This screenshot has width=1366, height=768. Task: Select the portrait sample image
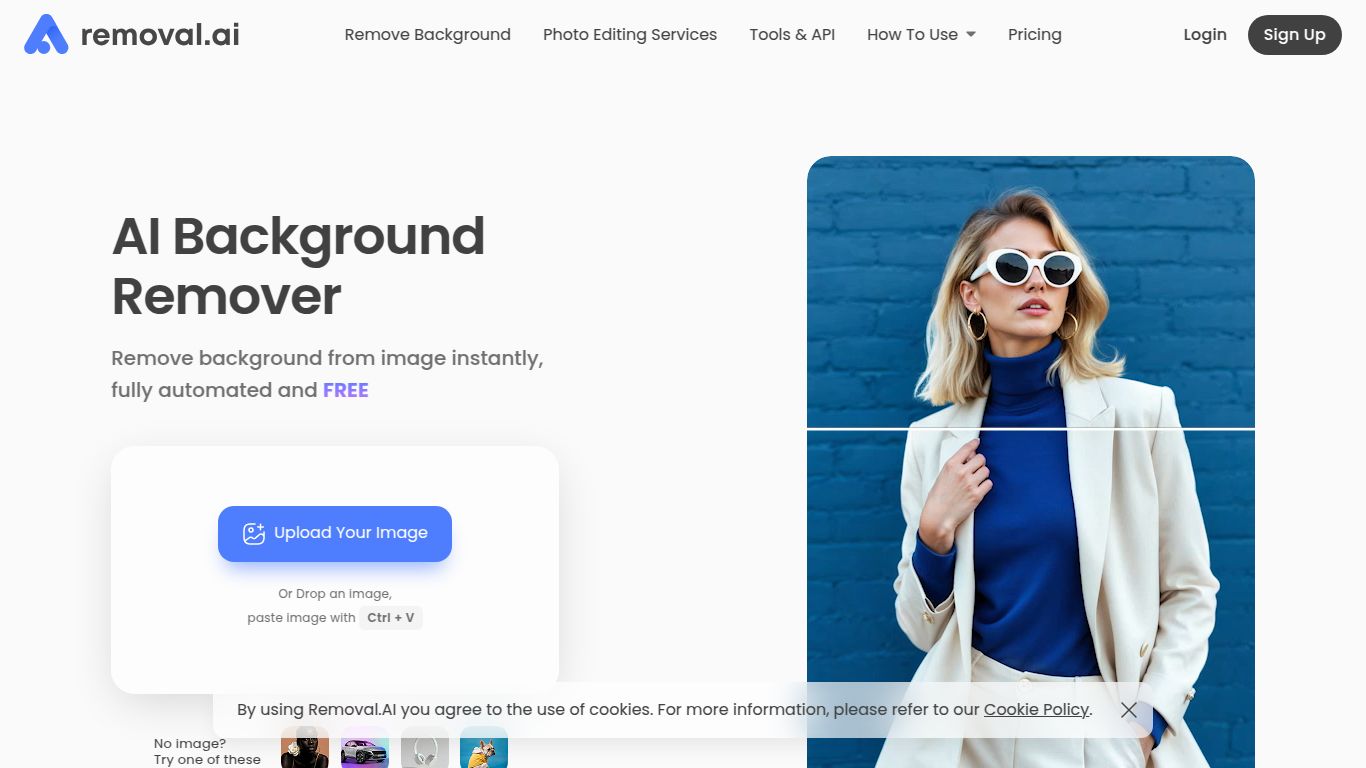click(305, 750)
